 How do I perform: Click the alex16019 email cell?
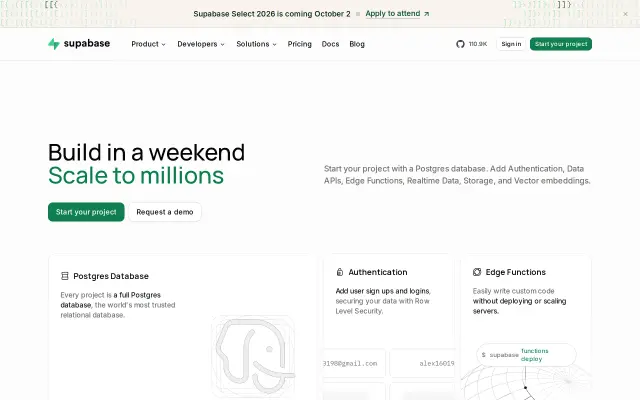tap(423, 363)
